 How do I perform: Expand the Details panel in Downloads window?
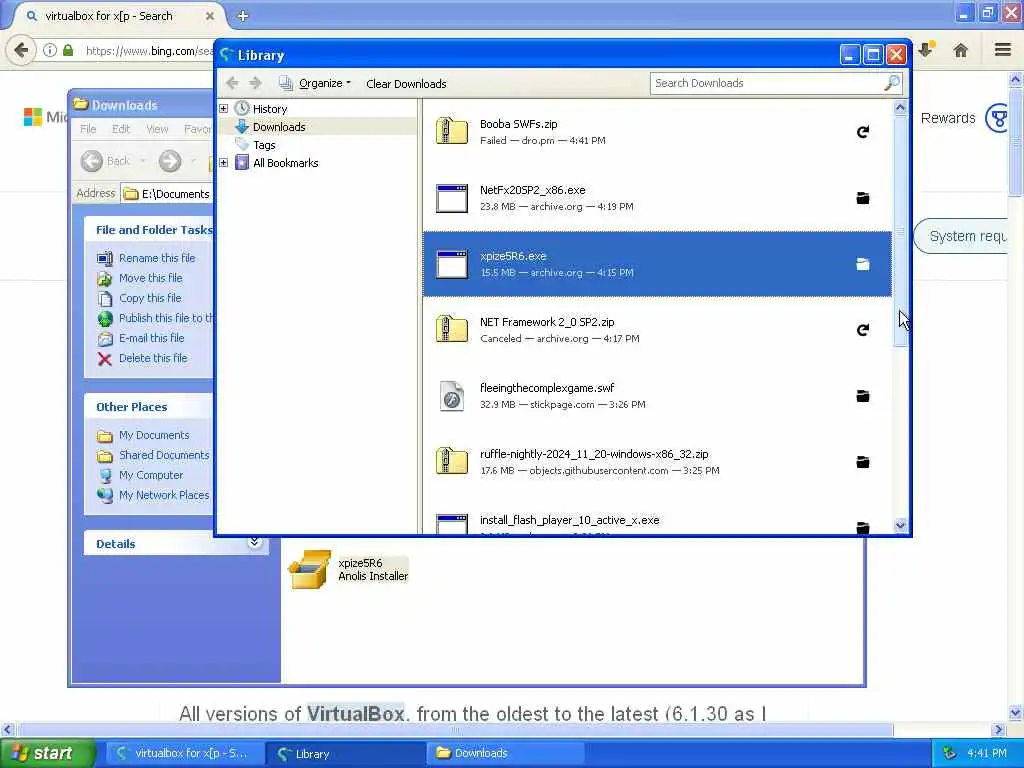[x=255, y=543]
